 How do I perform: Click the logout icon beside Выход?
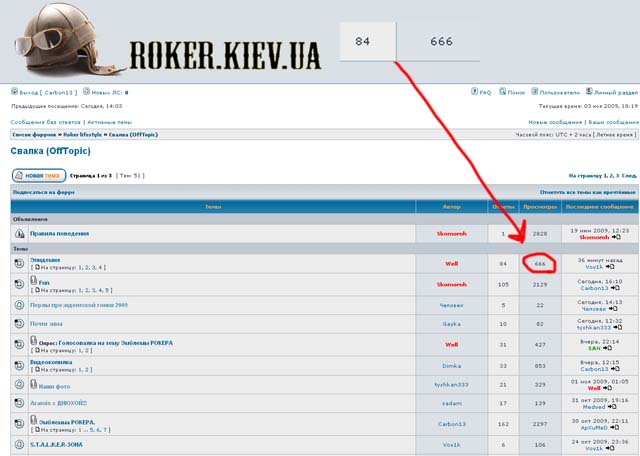tap(14, 91)
